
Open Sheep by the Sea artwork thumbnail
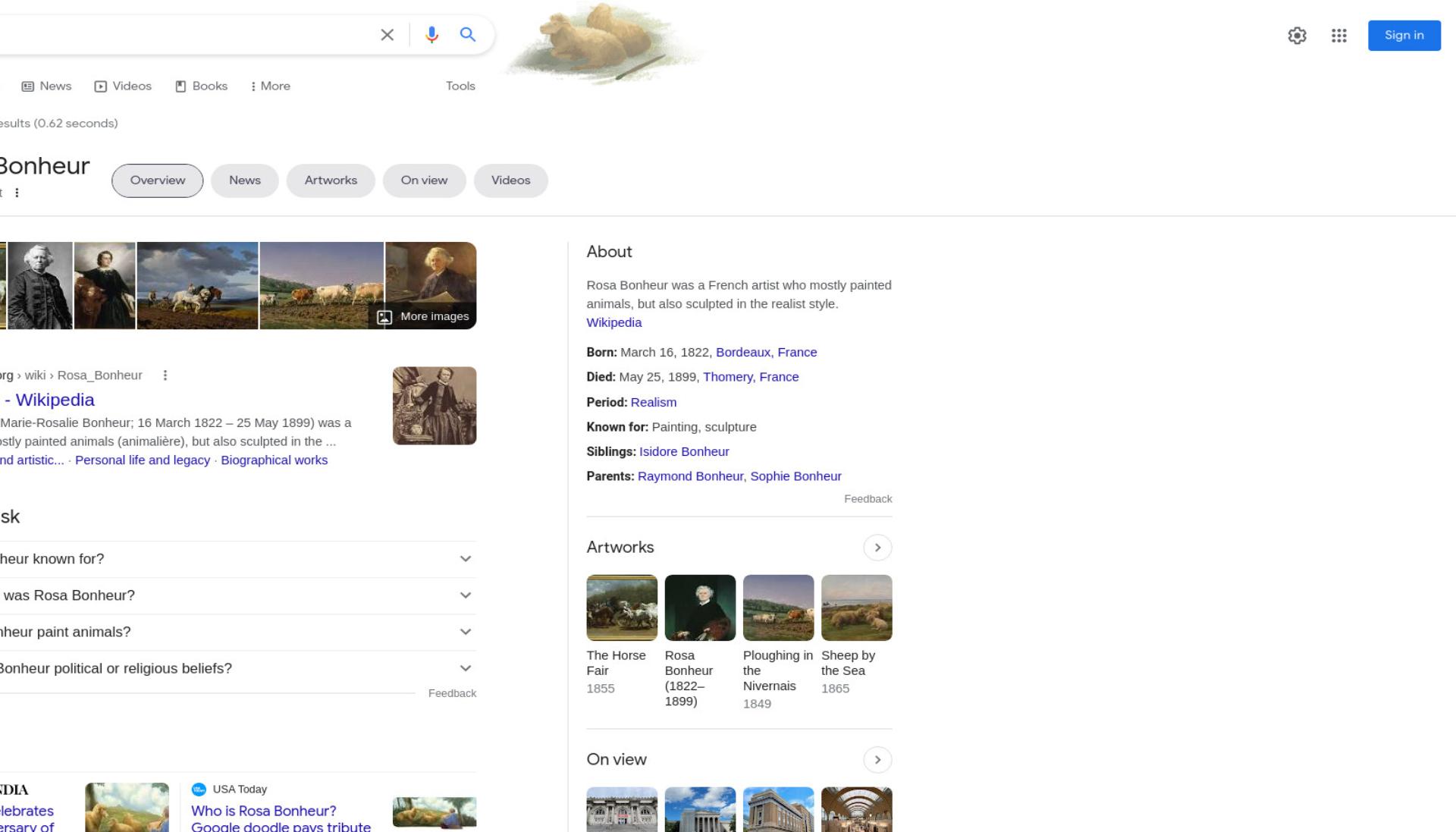856,608
